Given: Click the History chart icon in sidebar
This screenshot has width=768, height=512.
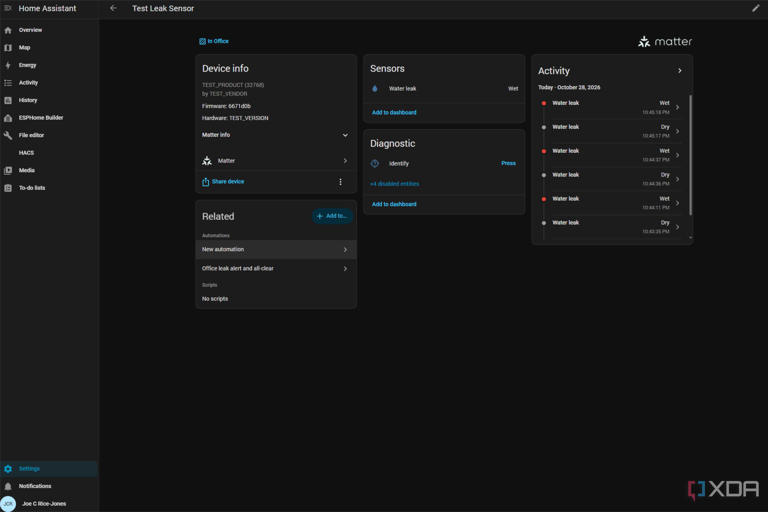Looking at the screenshot, I should tap(8, 100).
